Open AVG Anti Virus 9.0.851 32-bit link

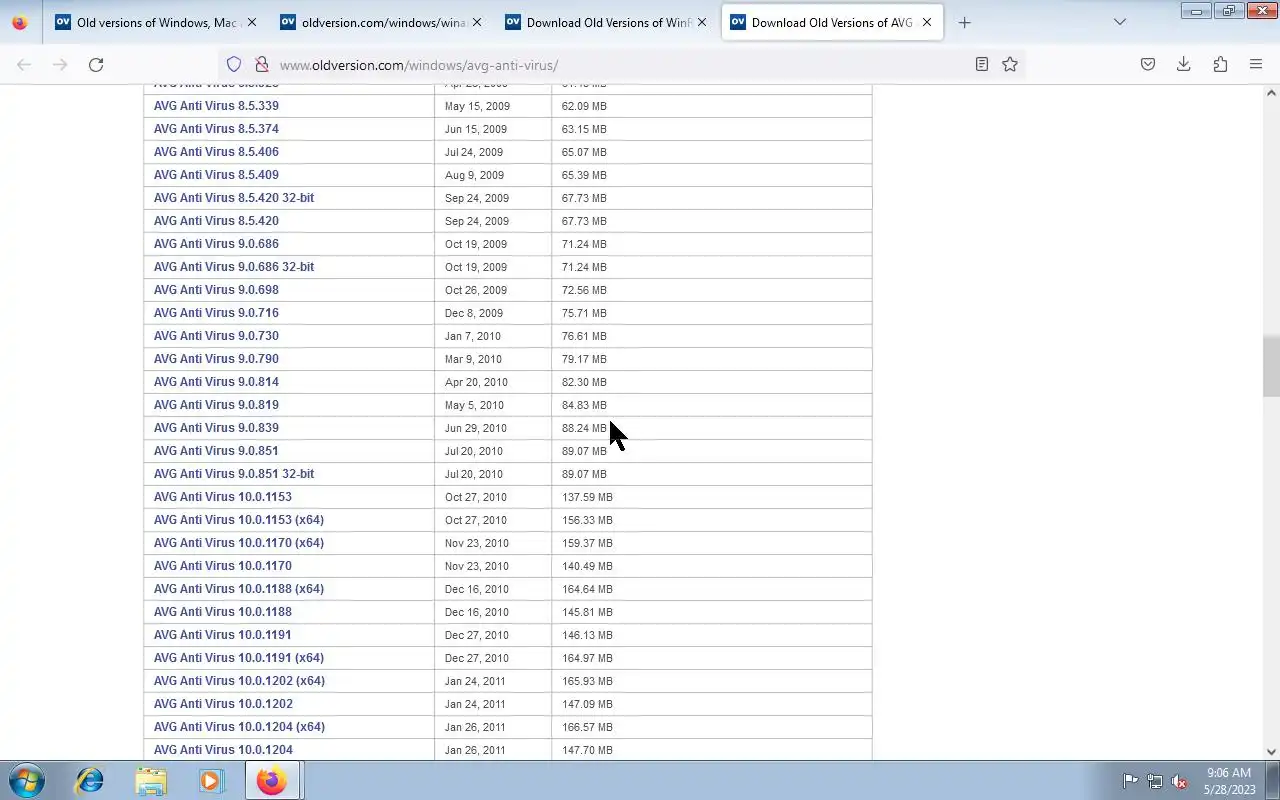point(234,474)
